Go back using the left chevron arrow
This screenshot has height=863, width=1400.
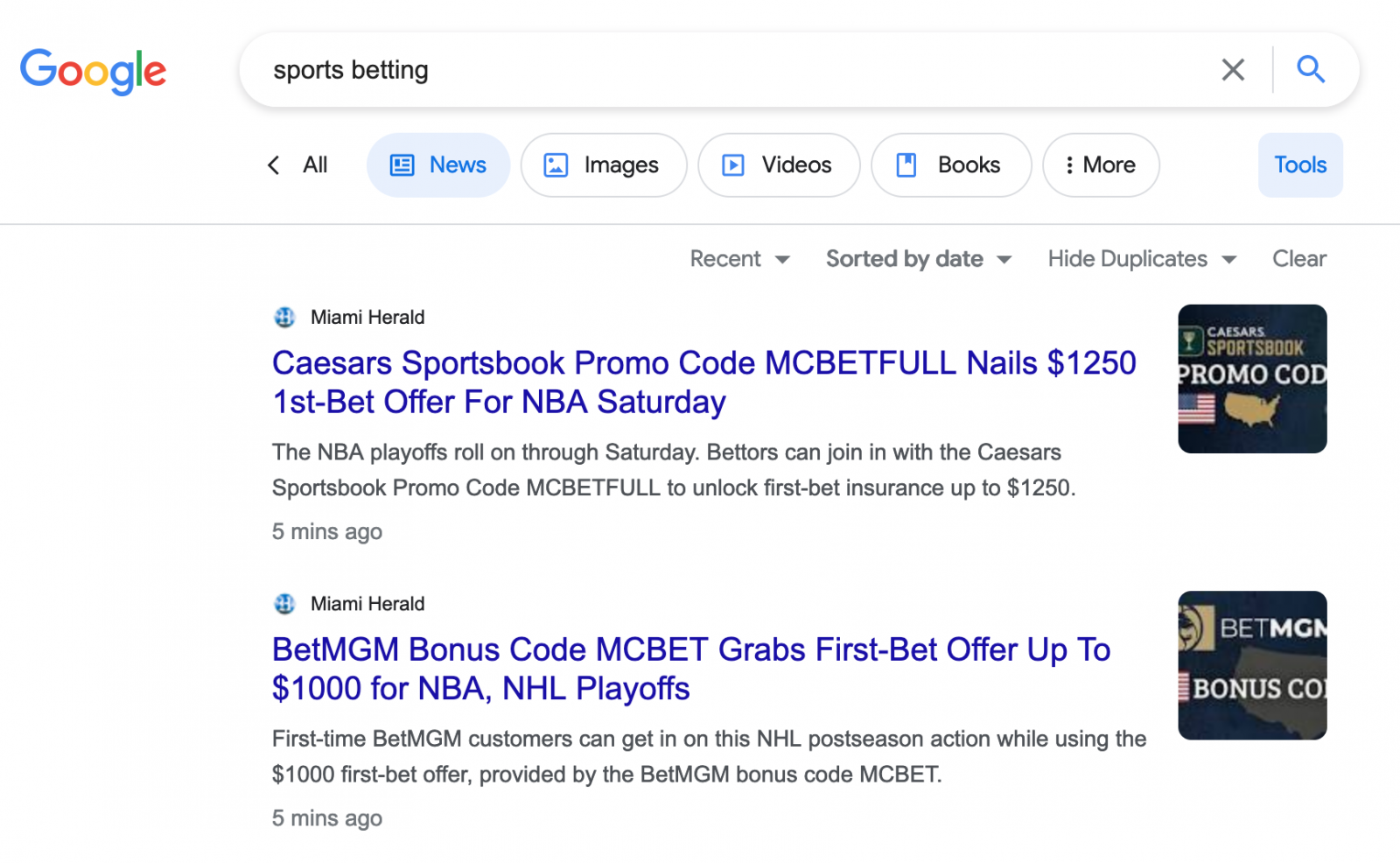(x=274, y=165)
